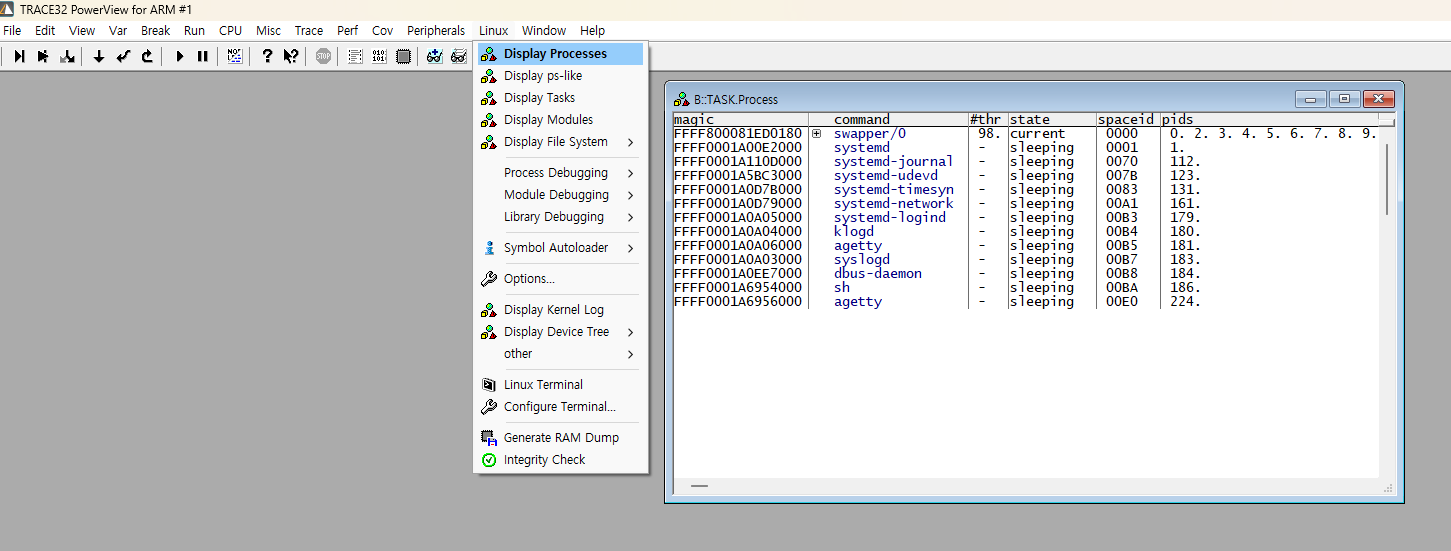
Task: Open the Peripherals menu in menu bar
Action: coord(435,31)
